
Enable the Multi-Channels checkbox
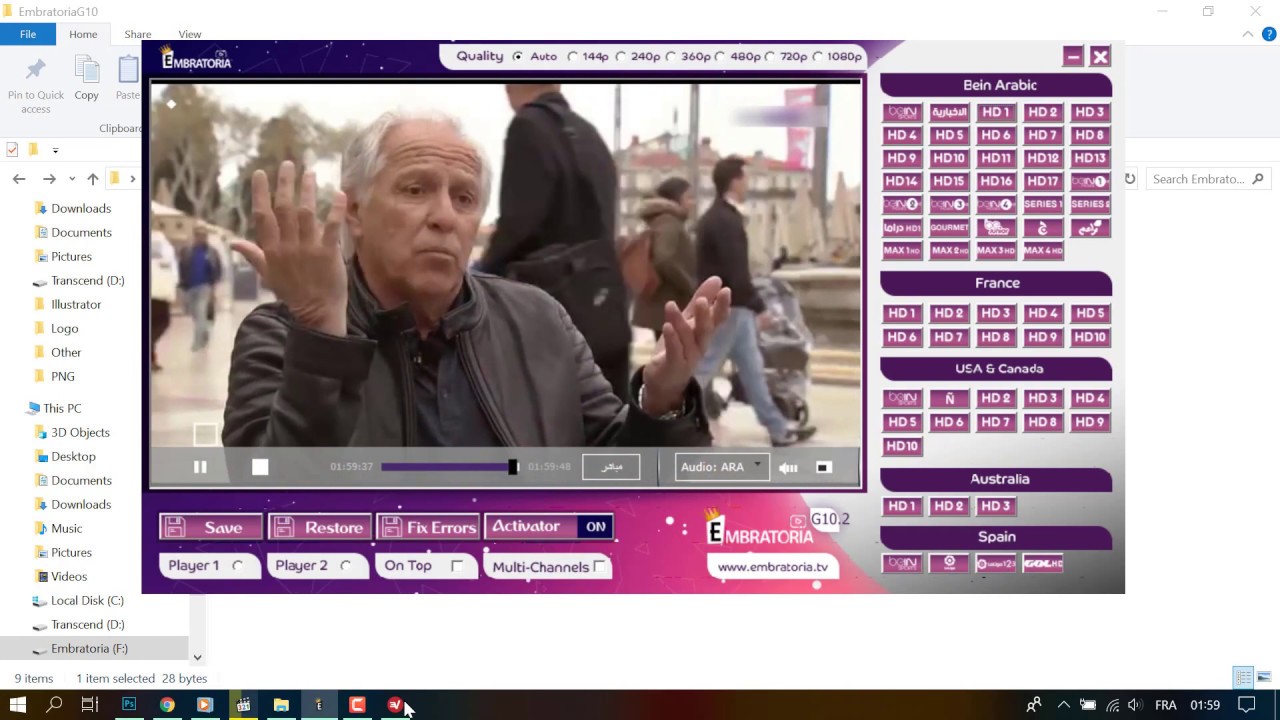tap(599, 567)
